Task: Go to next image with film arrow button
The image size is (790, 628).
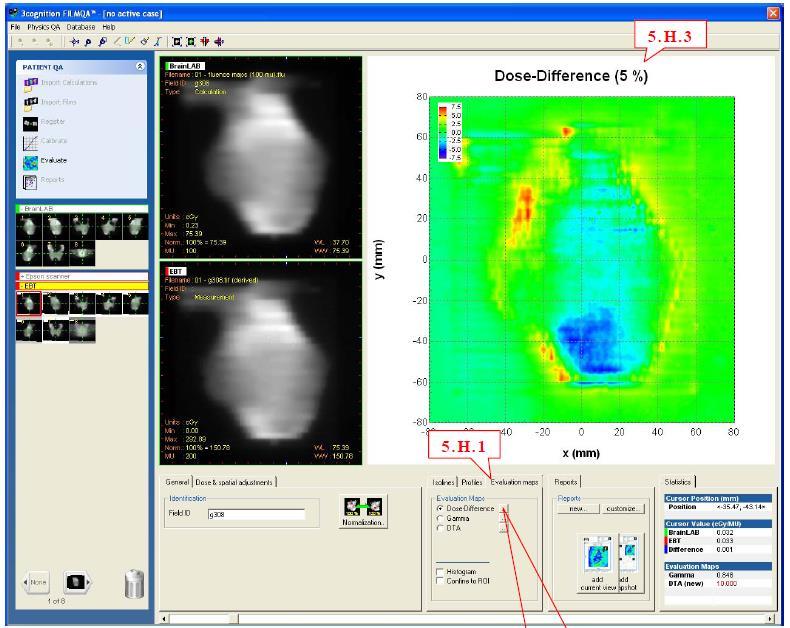Action: click(x=77, y=582)
